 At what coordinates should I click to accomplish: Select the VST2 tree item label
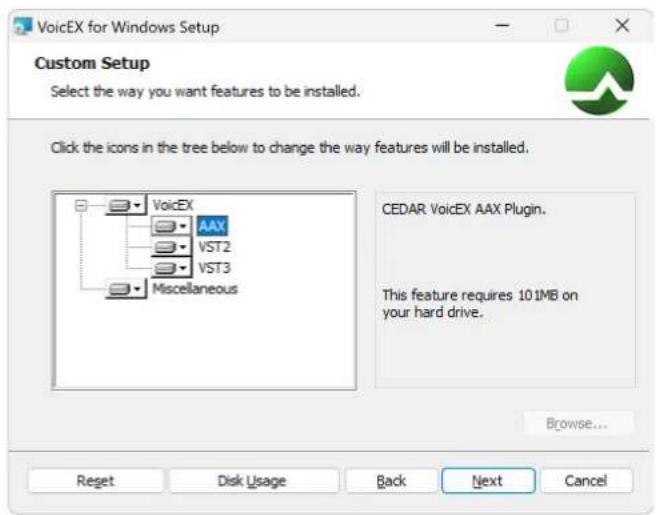point(214,247)
